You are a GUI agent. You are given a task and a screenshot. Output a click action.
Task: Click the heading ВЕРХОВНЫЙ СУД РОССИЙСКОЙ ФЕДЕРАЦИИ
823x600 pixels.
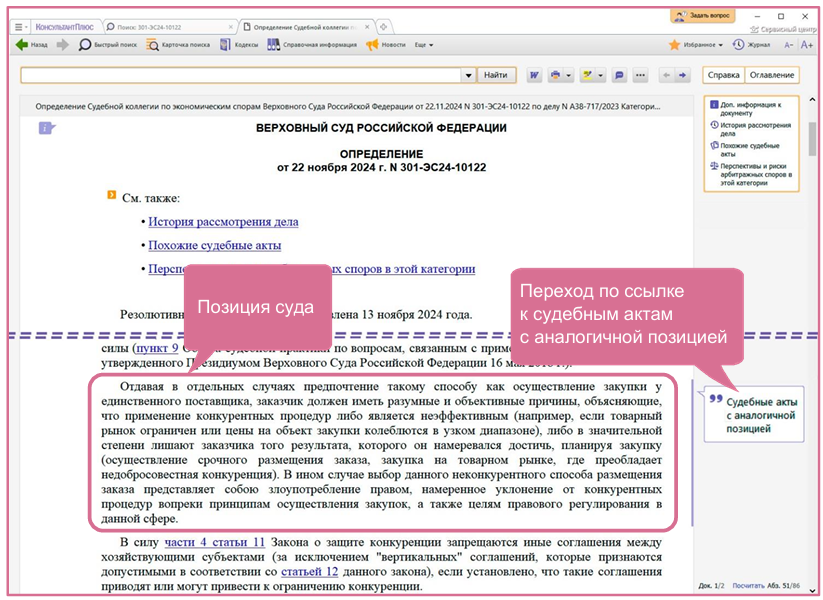click(382, 128)
